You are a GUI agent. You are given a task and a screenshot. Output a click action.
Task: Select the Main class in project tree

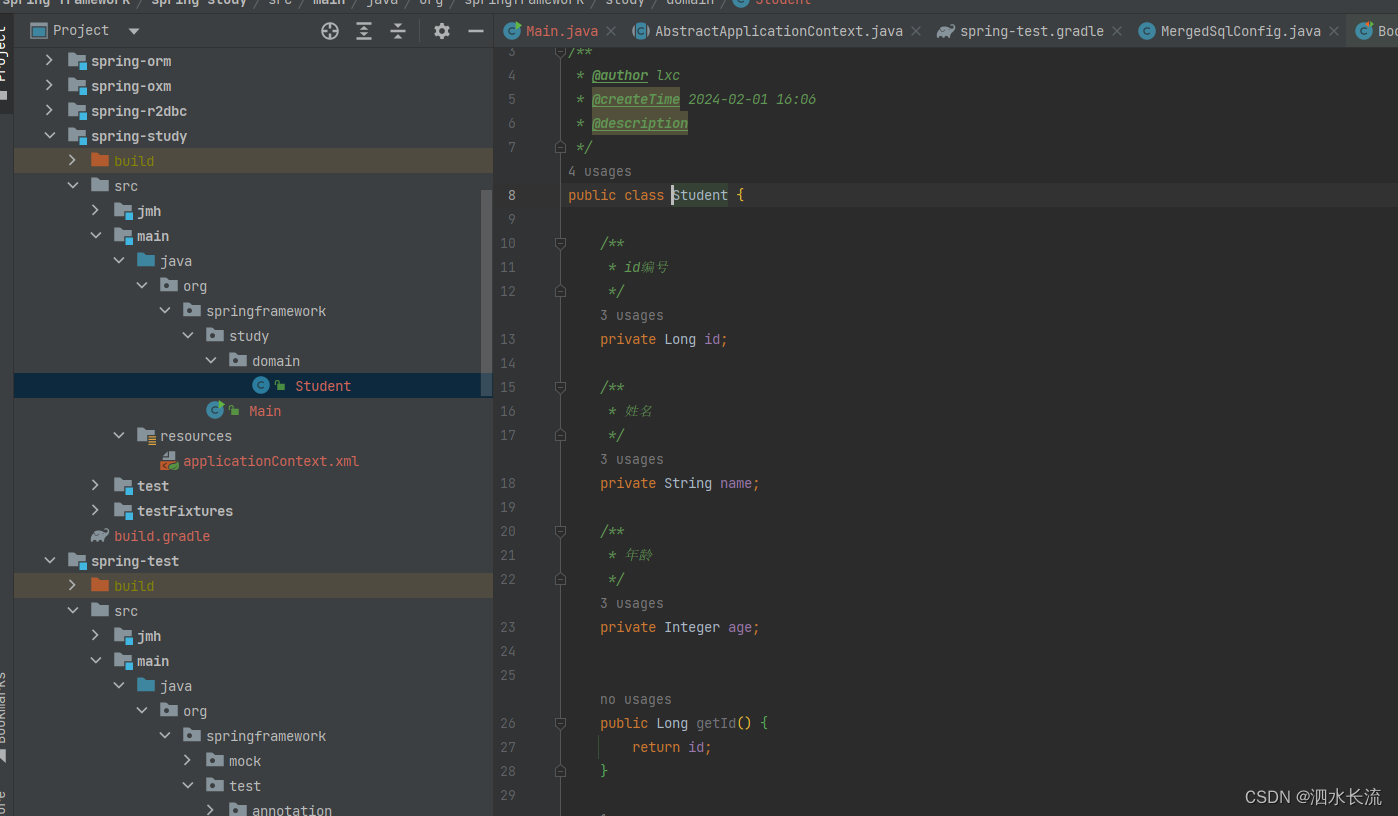[x=265, y=411]
